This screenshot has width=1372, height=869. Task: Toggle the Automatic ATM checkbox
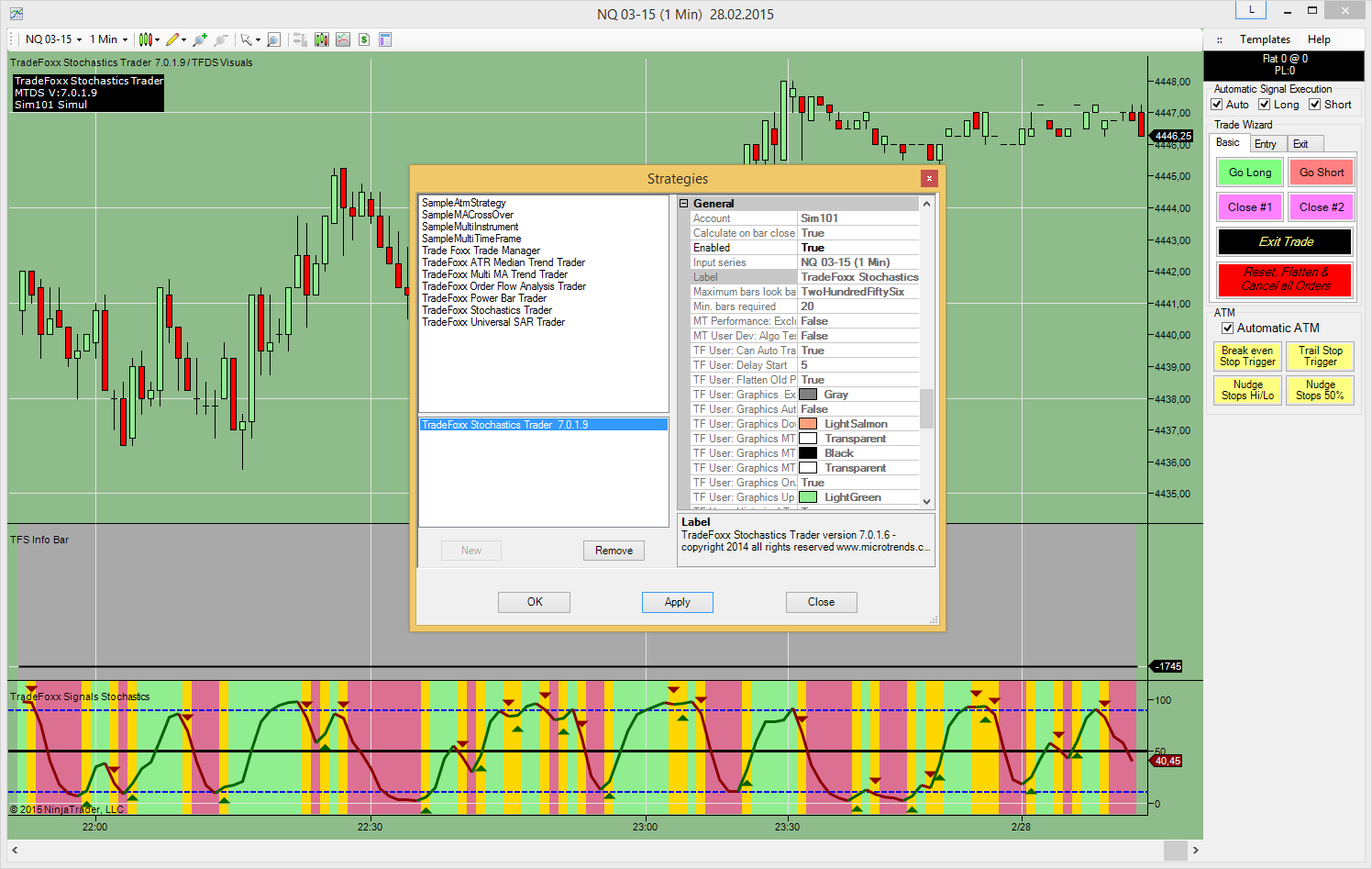[x=1227, y=329]
